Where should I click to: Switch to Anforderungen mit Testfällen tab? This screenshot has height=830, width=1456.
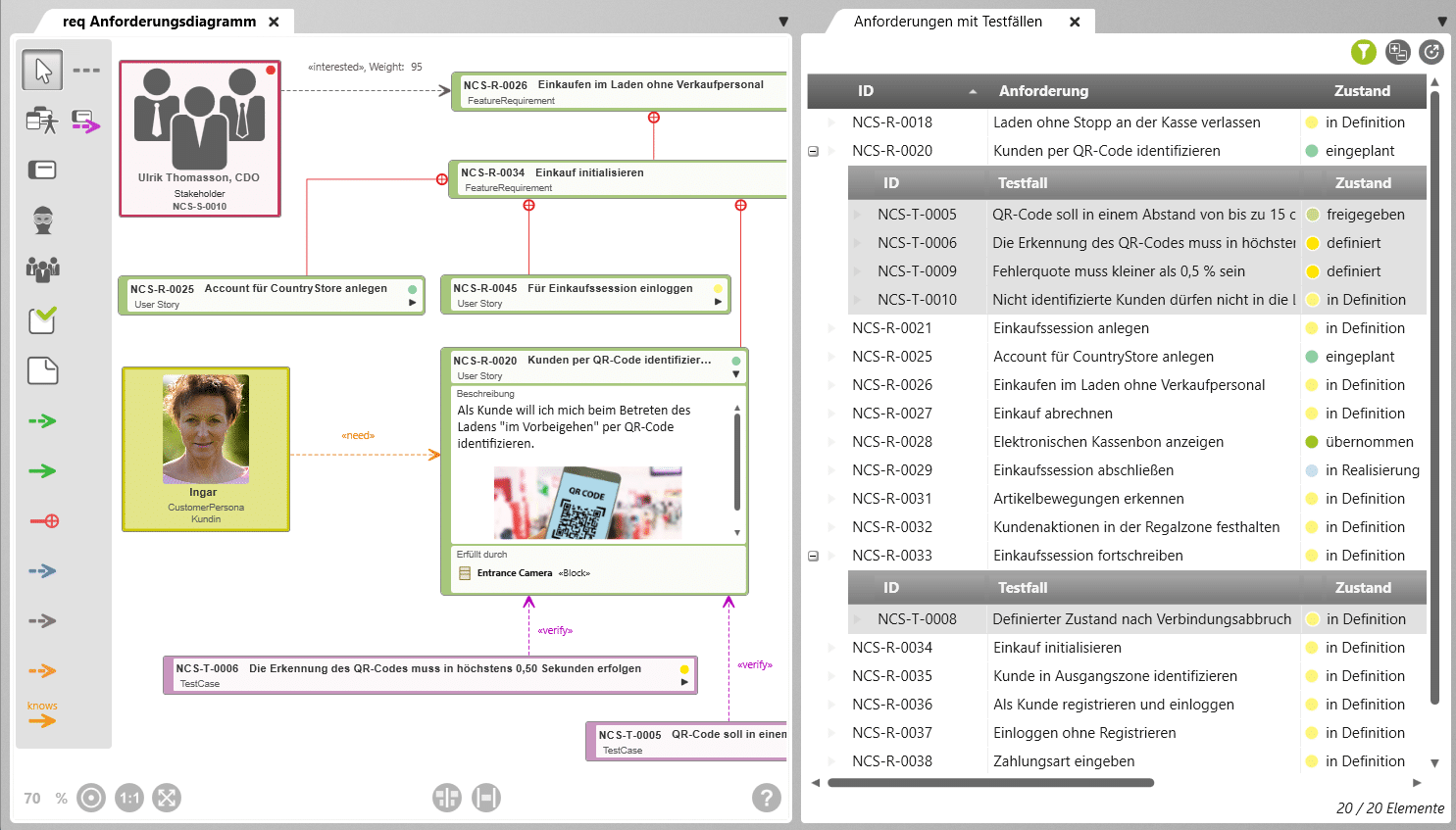point(948,22)
